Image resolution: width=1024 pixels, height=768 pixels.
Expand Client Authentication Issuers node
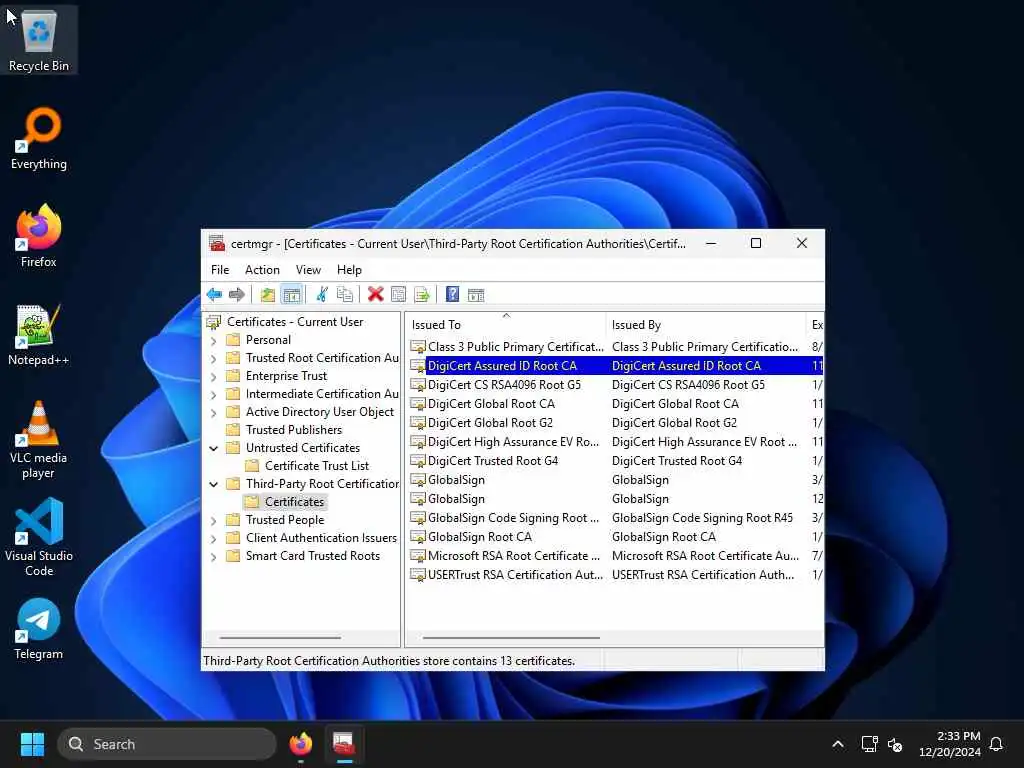[214, 538]
